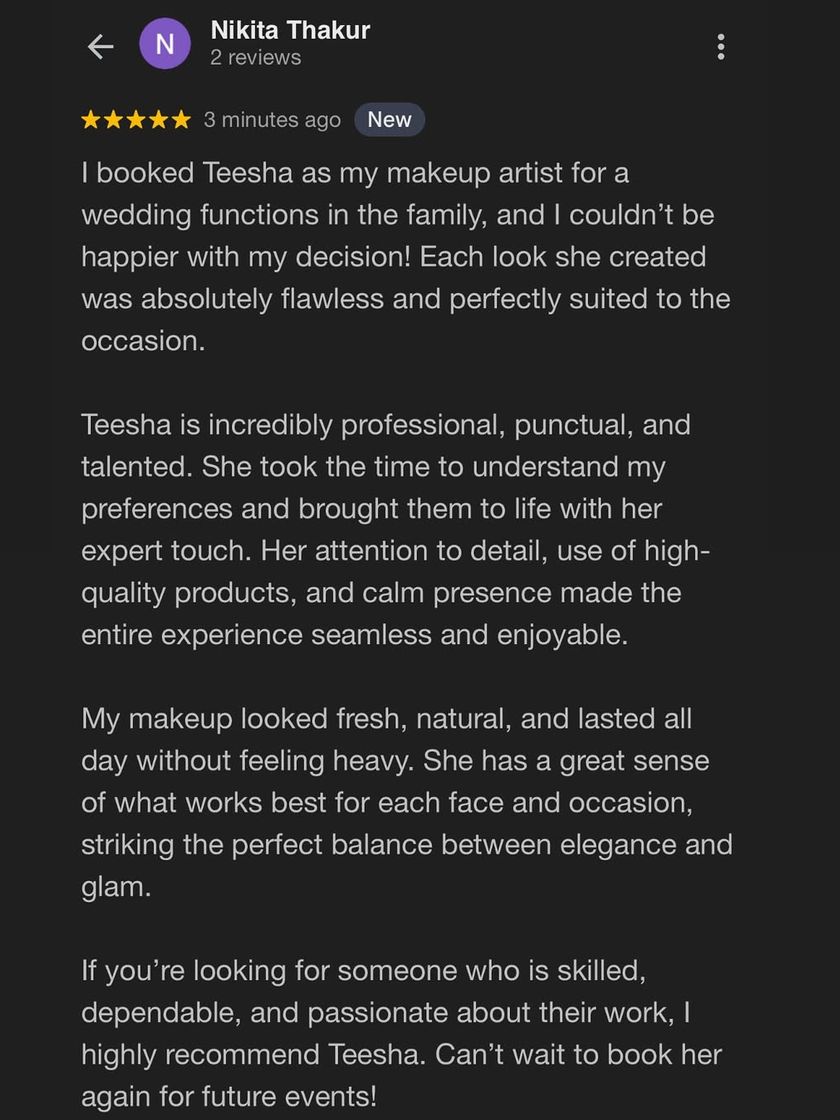Go back using the left arrow

tap(100, 46)
